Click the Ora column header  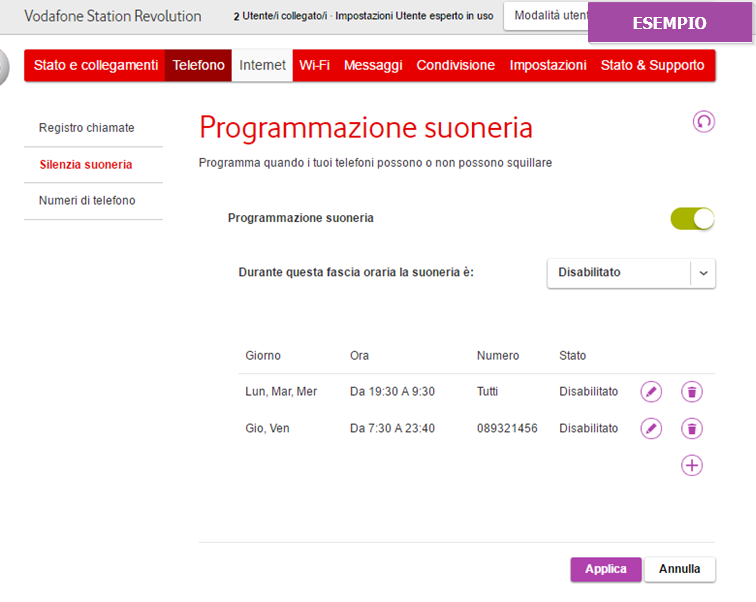pyautogui.click(x=359, y=356)
